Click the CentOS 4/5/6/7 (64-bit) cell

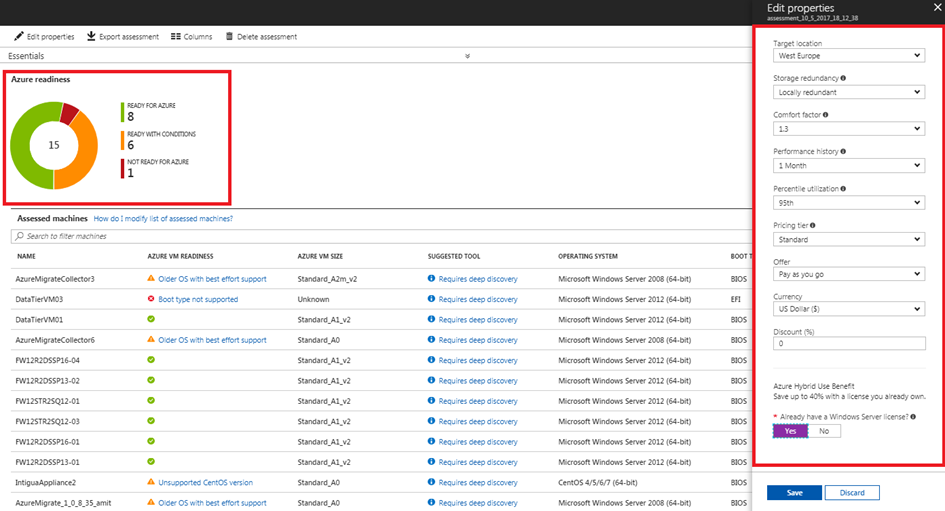tap(598, 483)
